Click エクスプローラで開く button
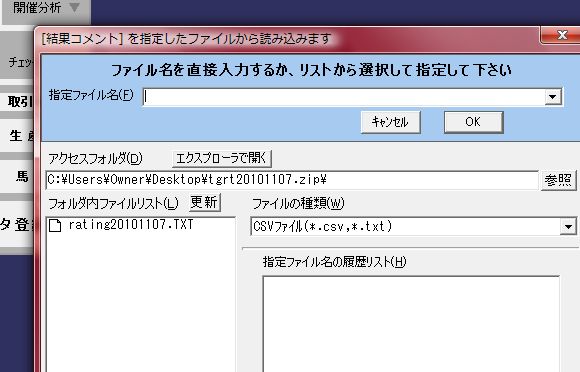 [x=222, y=159]
